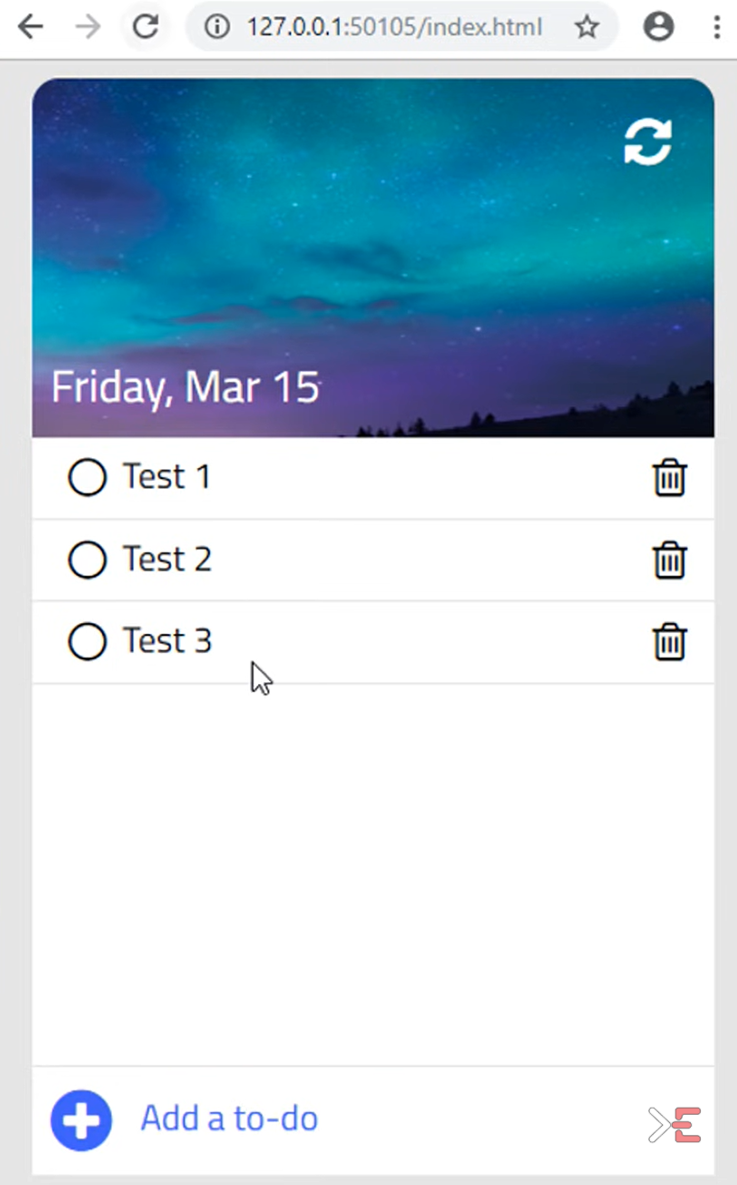Viewport: 737px width, 1185px height.
Task: Delete the Test 1 to-do item
Action: click(669, 478)
